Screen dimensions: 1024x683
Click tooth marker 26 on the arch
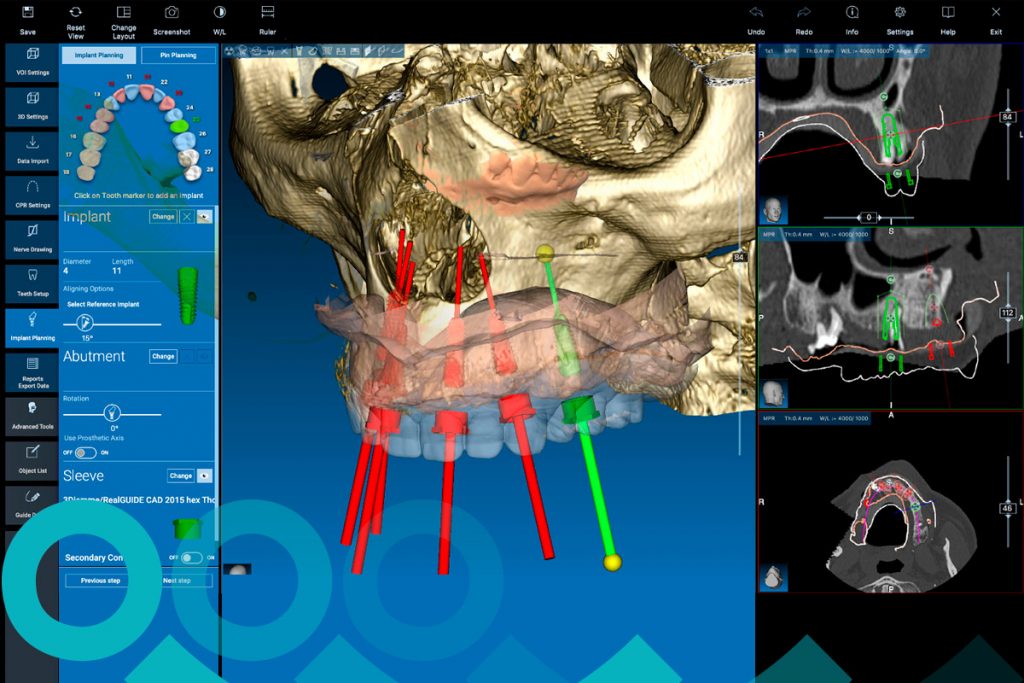coord(202,134)
